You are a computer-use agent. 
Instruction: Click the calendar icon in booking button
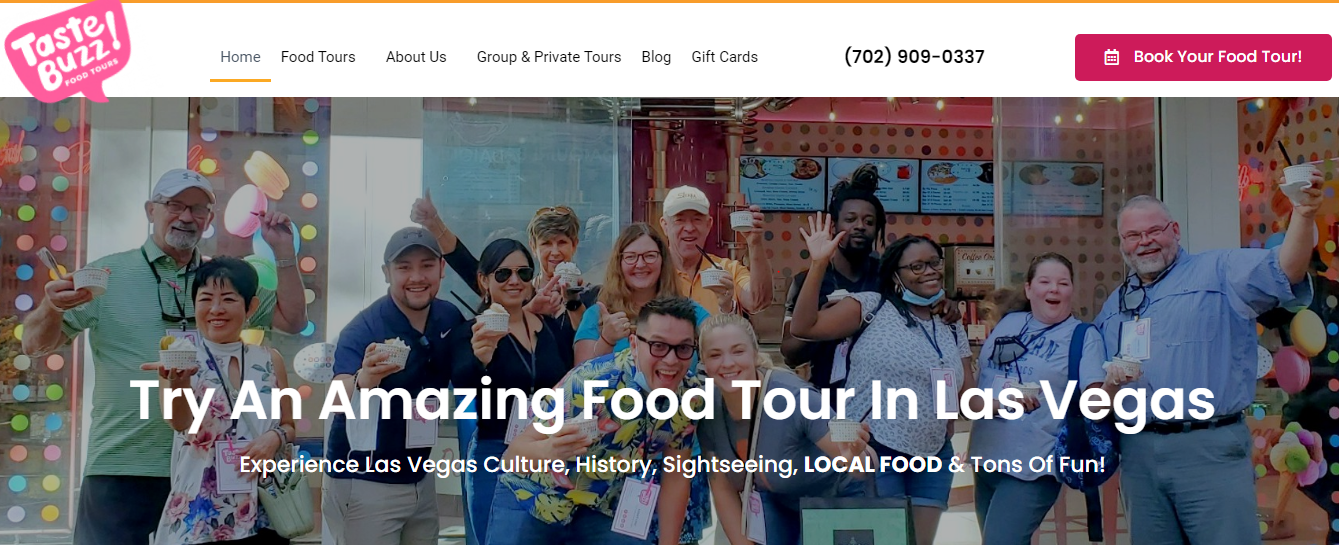[1111, 58]
